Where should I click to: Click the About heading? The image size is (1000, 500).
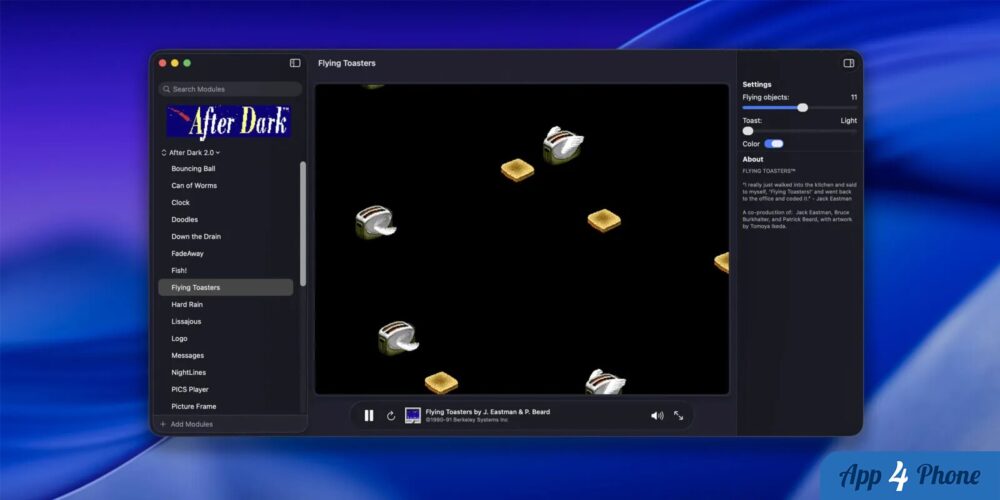click(753, 159)
